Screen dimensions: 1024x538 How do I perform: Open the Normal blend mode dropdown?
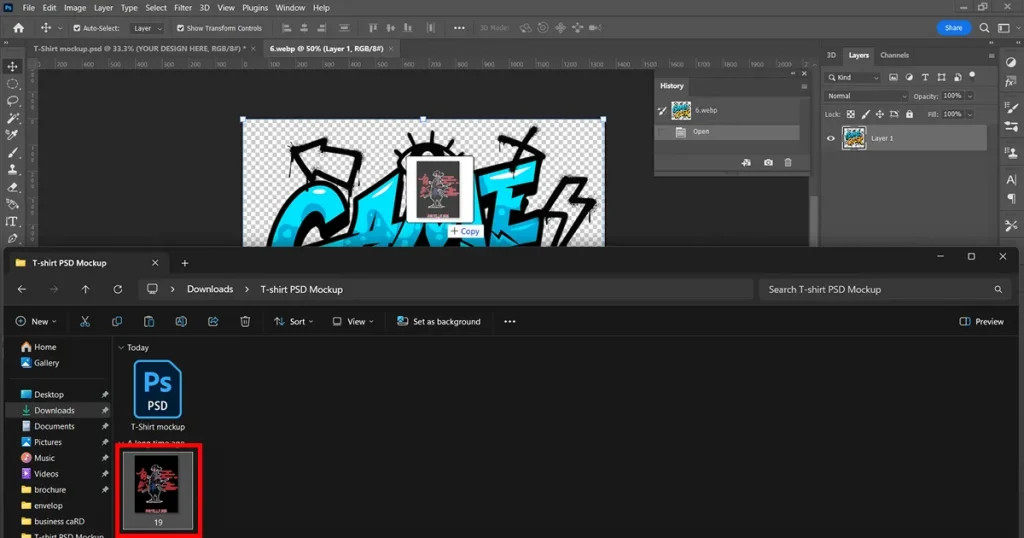click(x=866, y=96)
